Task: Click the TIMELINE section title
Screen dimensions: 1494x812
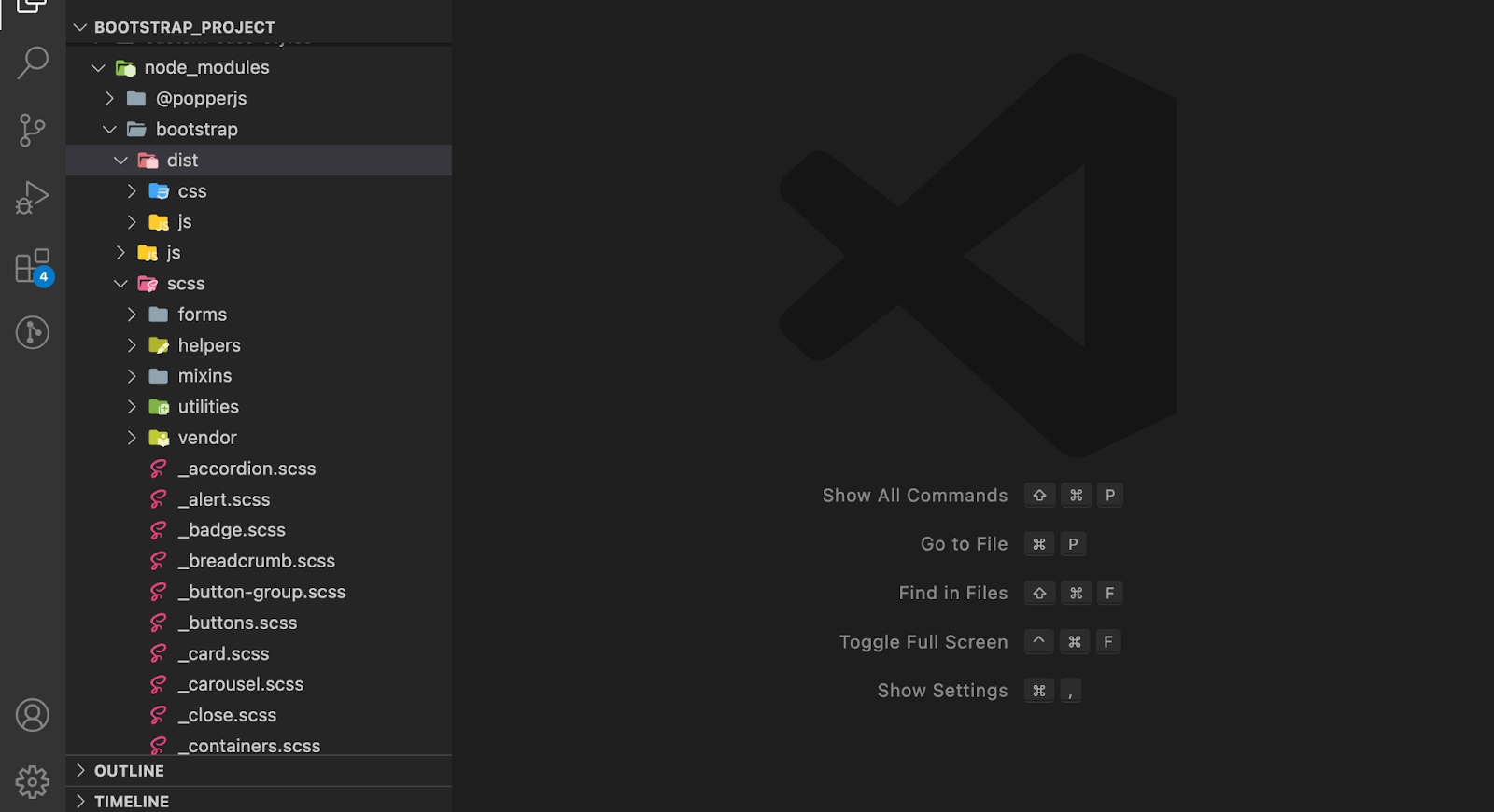Action: pyautogui.click(x=132, y=801)
